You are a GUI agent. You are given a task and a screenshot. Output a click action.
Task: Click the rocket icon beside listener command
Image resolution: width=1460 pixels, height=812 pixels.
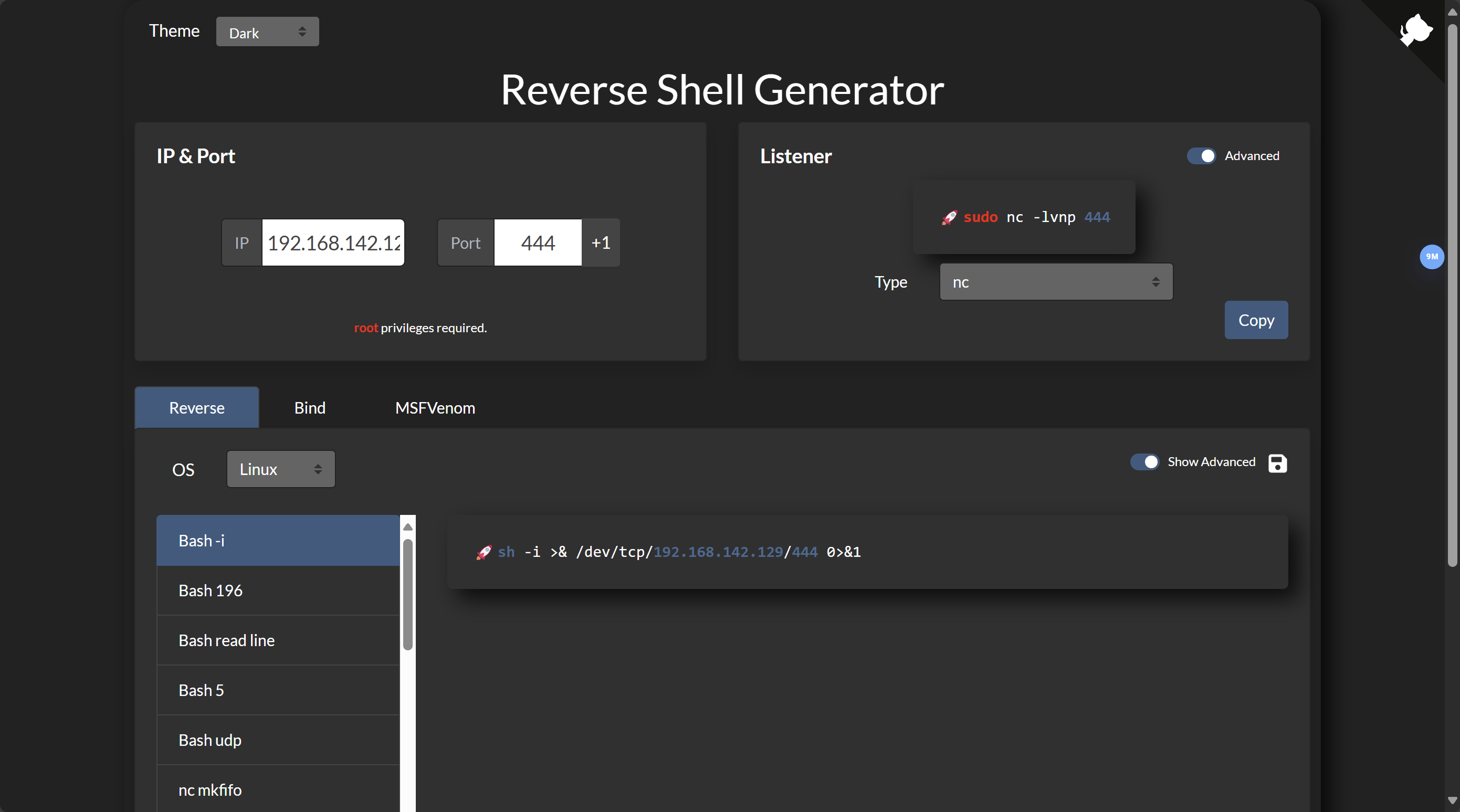949,218
